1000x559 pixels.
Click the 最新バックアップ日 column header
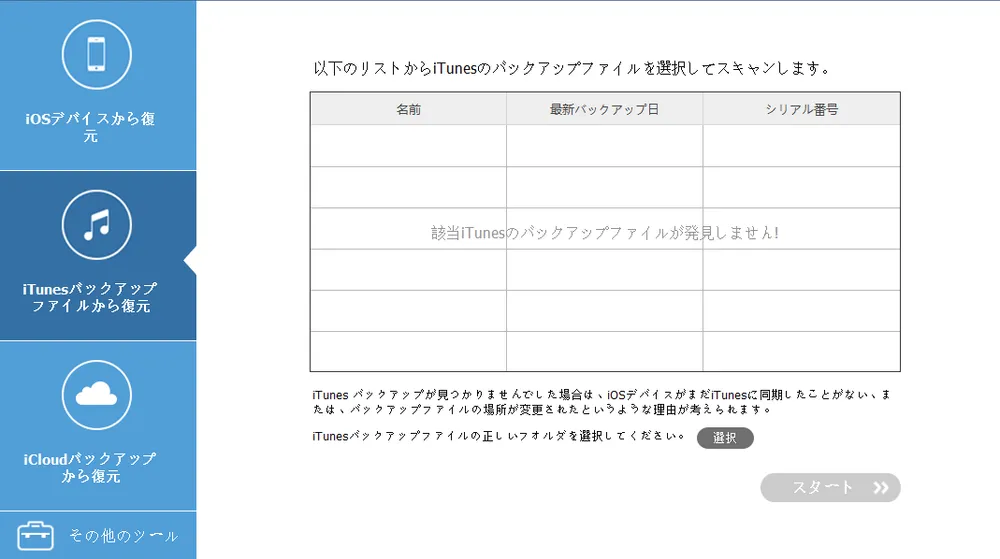[605, 109]
